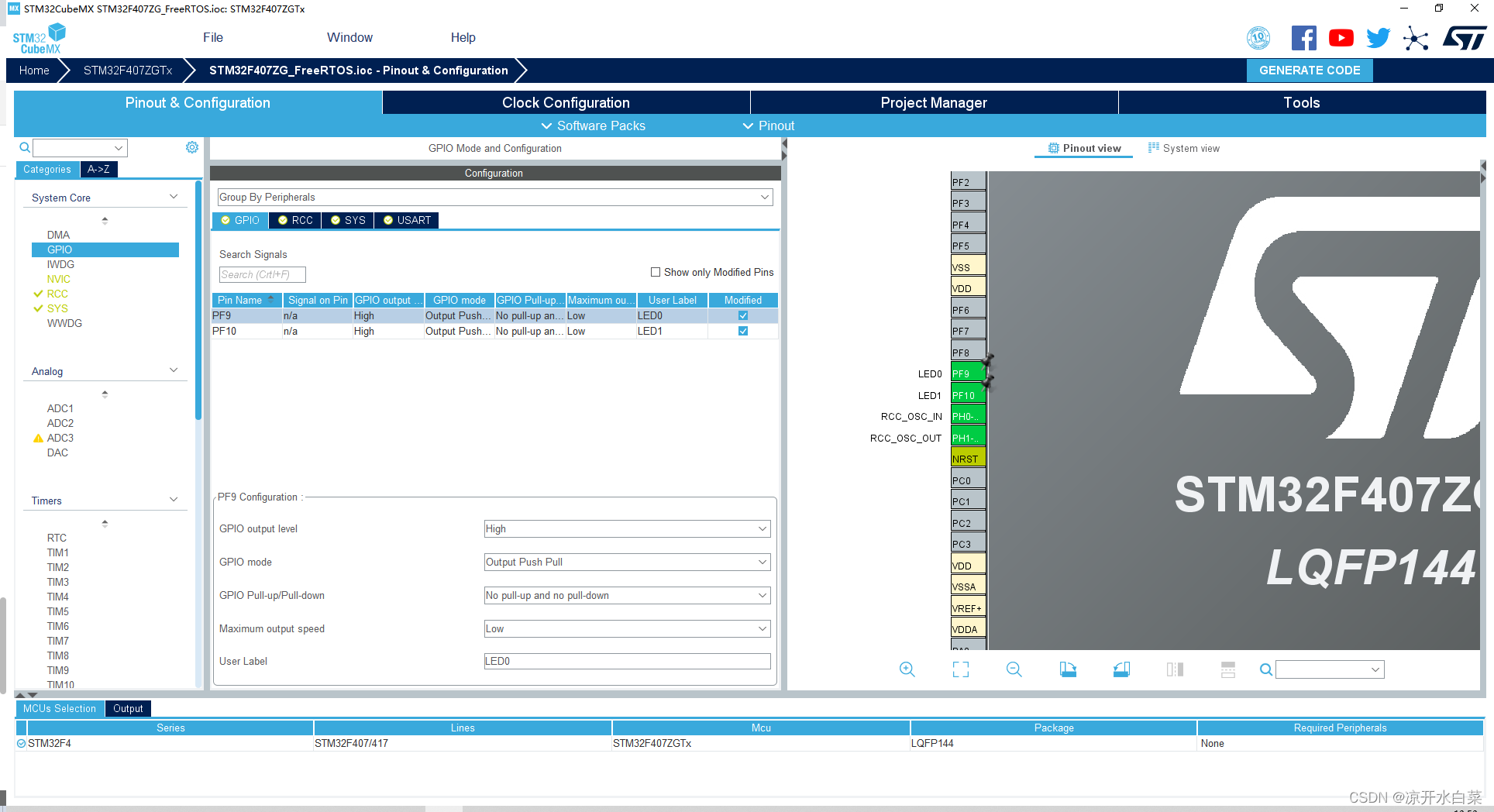Click the ST community network icon
The height and width of the screenshot is (812, 1494).
[1415, 38]
